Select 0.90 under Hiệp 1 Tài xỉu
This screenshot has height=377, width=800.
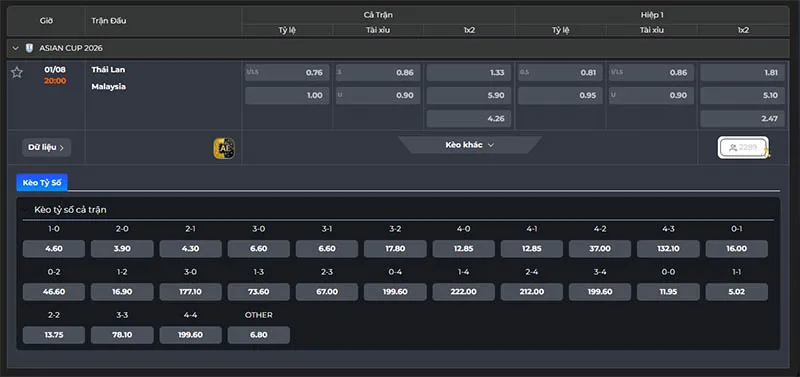click(651, 95)
